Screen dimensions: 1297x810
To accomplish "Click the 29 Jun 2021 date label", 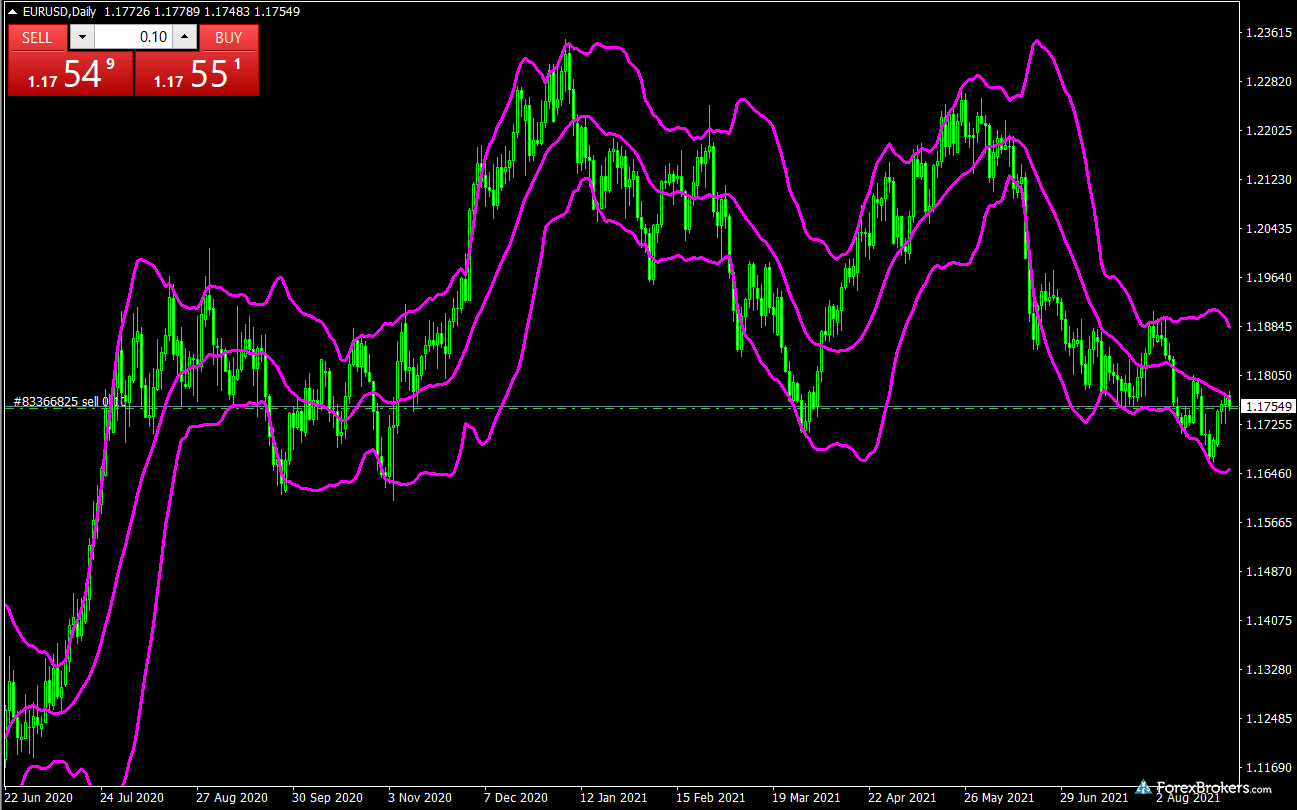I will pos(1093,799).
